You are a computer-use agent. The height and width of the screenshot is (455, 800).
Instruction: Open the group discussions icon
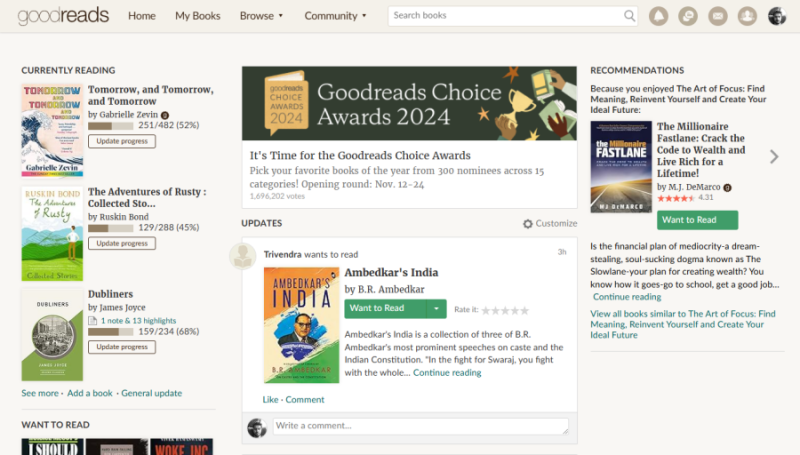point(688,16)
